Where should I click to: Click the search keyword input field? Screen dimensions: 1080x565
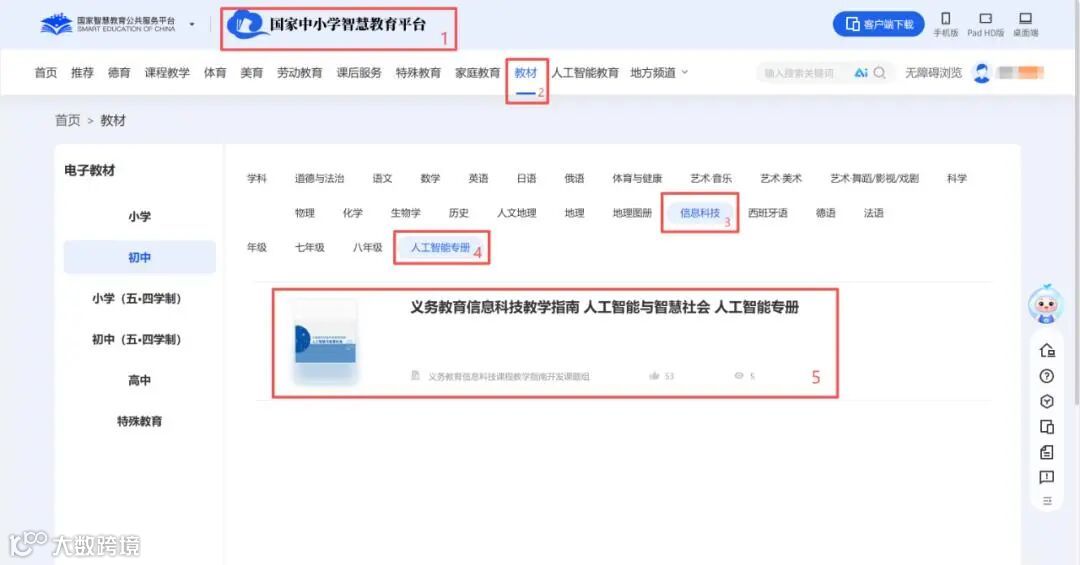coord(802,72)
